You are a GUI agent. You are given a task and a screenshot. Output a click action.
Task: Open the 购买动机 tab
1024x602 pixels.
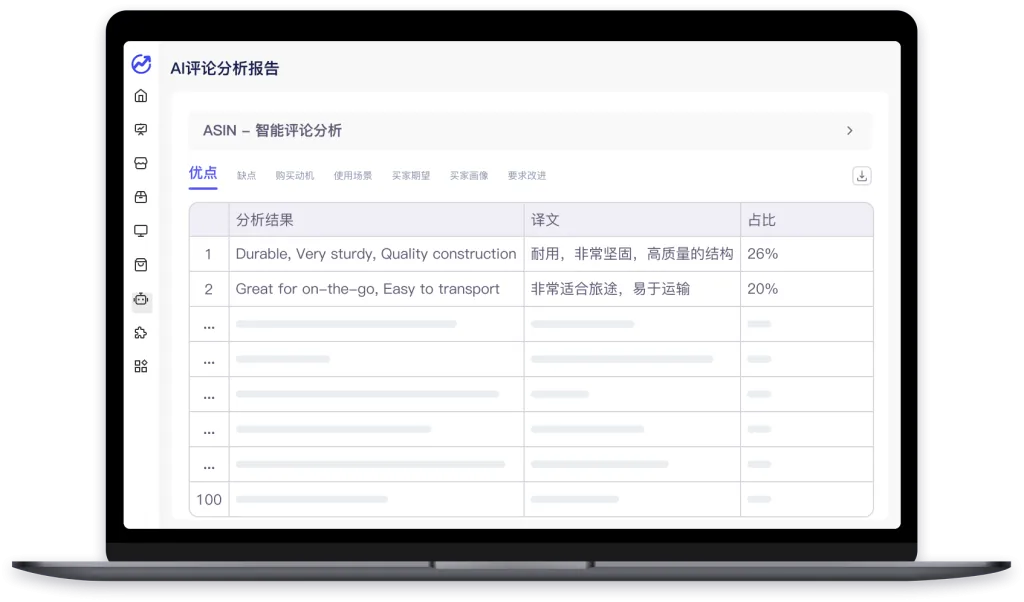pos(295,176)
